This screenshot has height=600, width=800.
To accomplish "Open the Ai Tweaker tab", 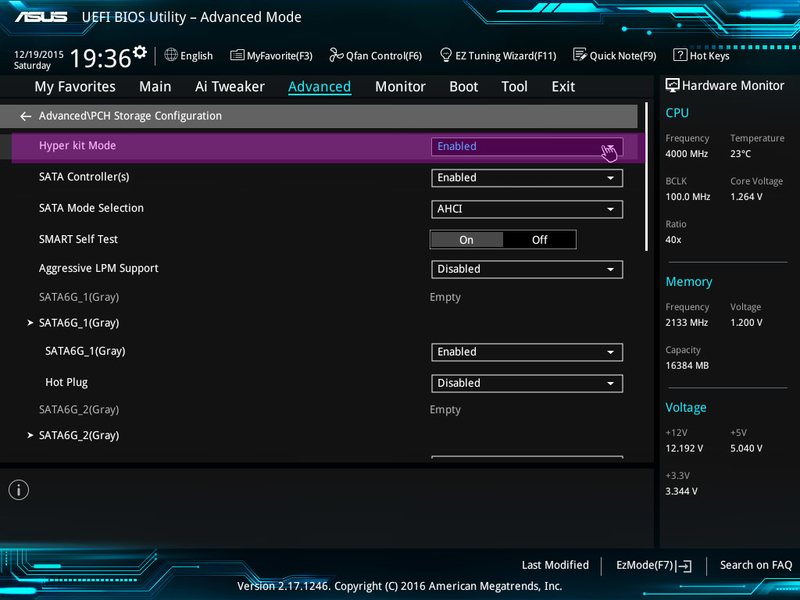I will pyautogui.click(x=230, y=87).
